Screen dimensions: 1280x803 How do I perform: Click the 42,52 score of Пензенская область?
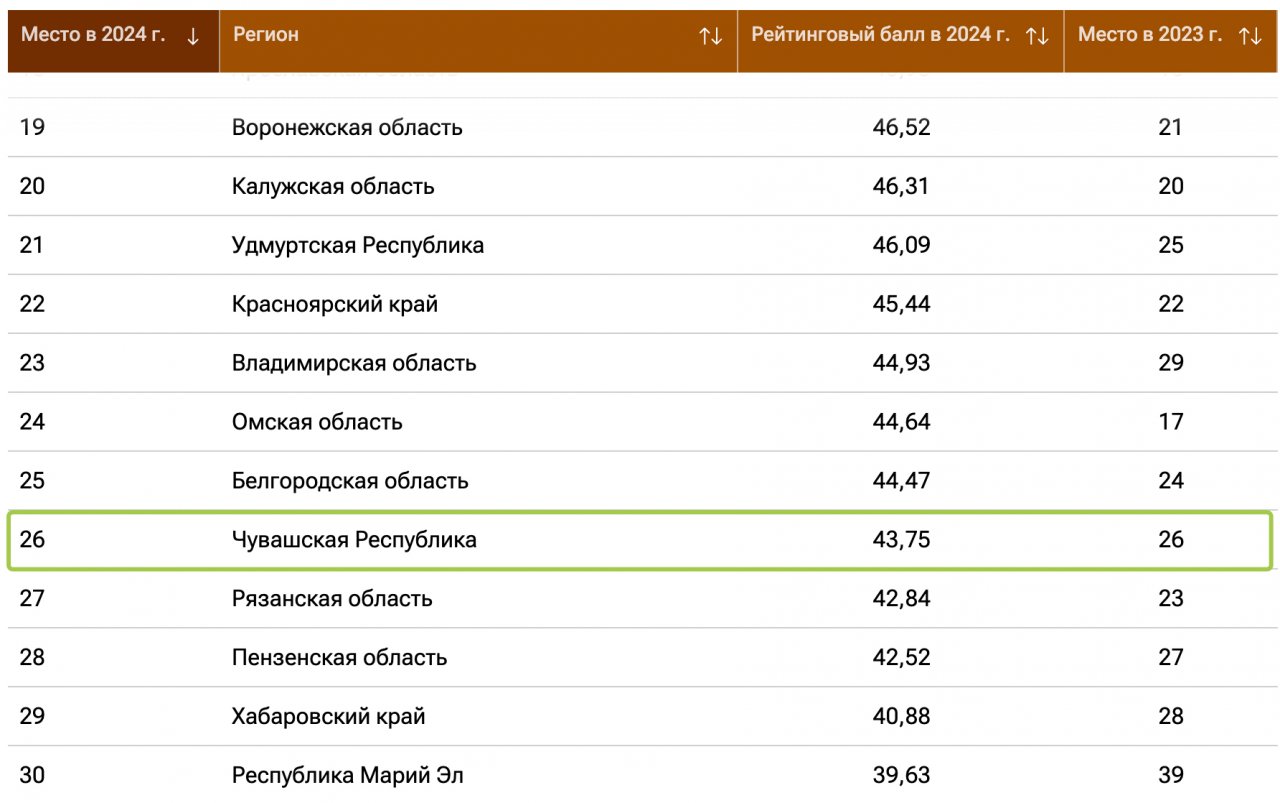point(901,658)
